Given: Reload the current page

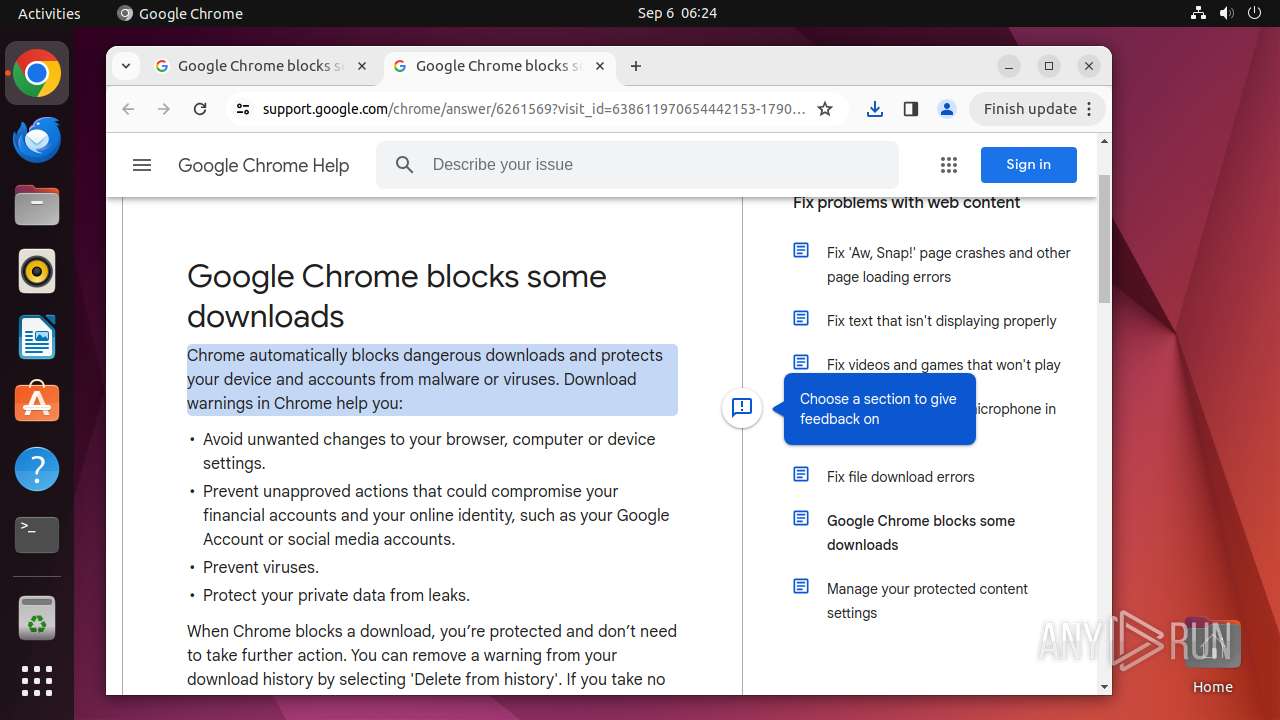Looking at the screenshot, I should pos(200,109).
